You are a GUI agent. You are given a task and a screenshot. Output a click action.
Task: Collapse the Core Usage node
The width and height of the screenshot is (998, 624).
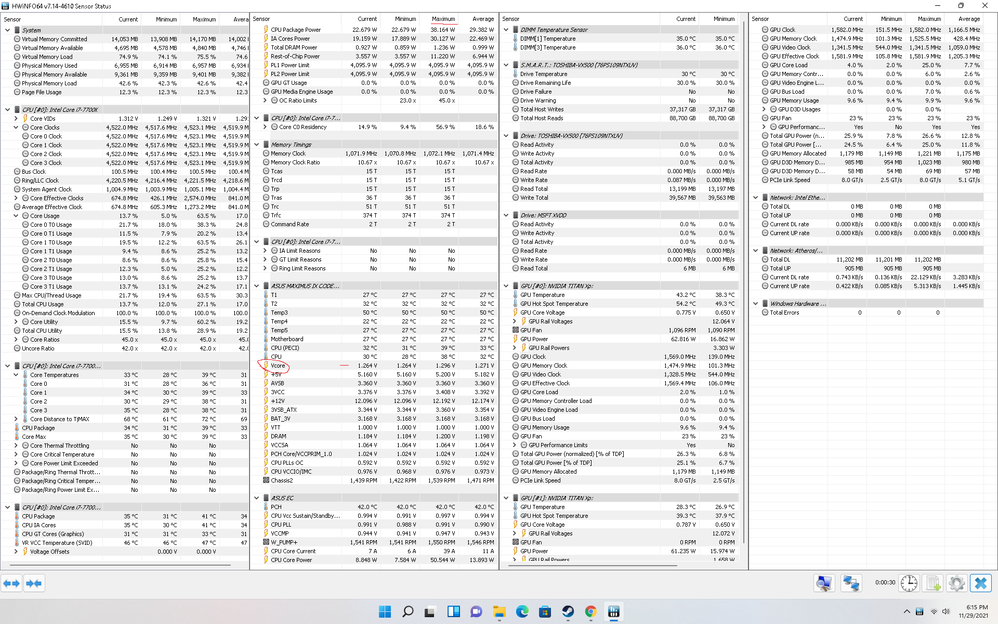point(16,216)
